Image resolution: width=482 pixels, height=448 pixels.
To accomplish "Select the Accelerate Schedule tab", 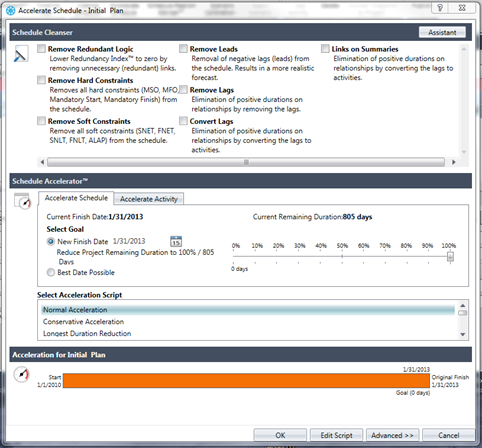I will (x=76, y=198).
